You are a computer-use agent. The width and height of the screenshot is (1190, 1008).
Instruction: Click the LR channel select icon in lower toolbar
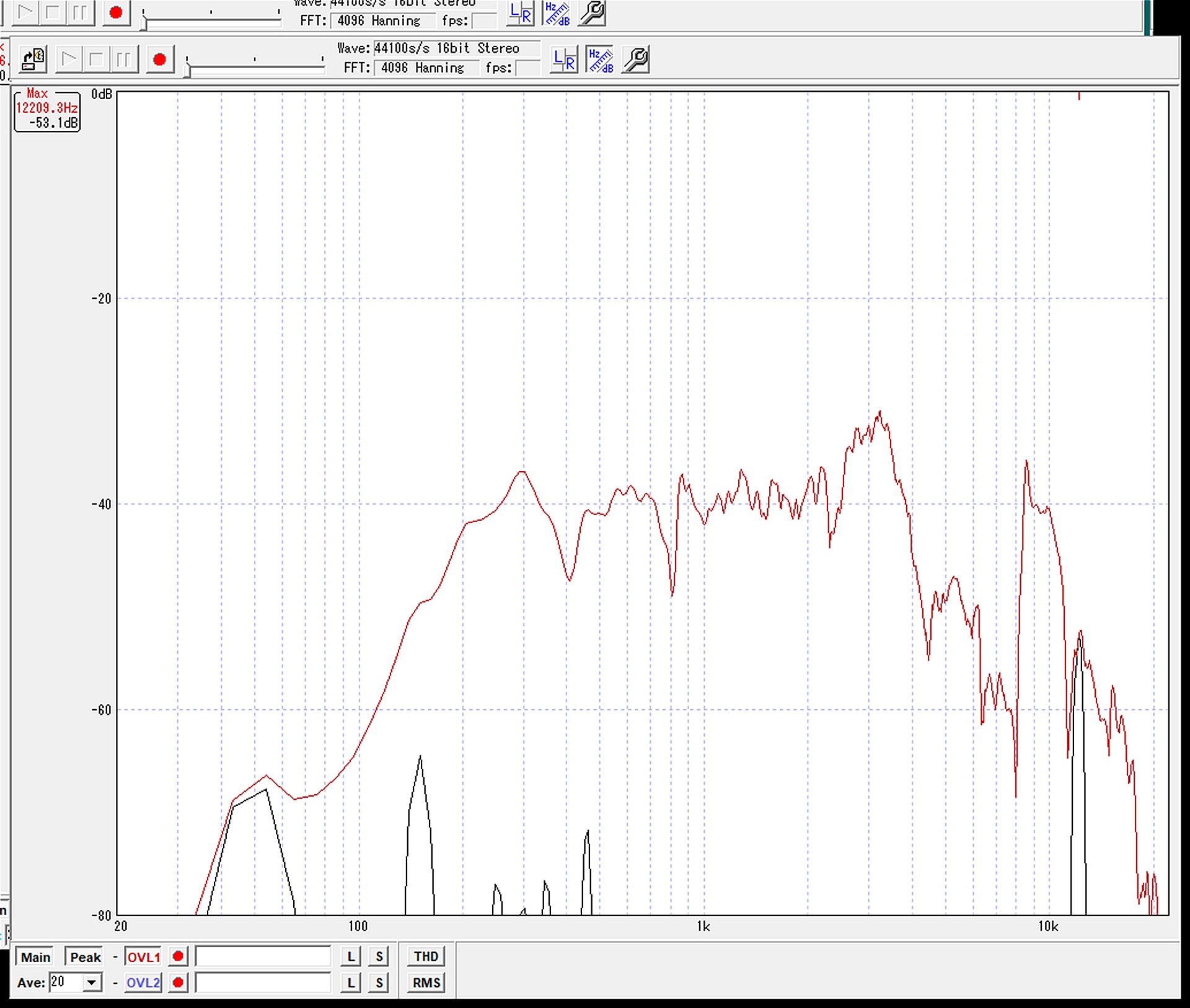point(564,60)
